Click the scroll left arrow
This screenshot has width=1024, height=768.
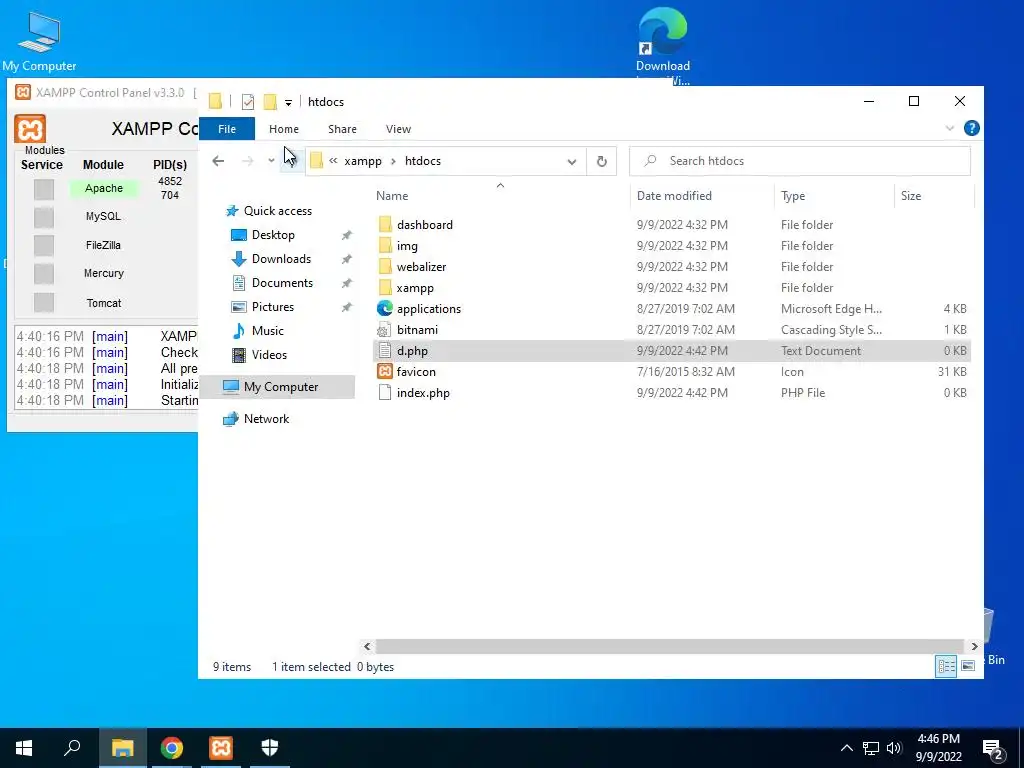tap(367, 646)
